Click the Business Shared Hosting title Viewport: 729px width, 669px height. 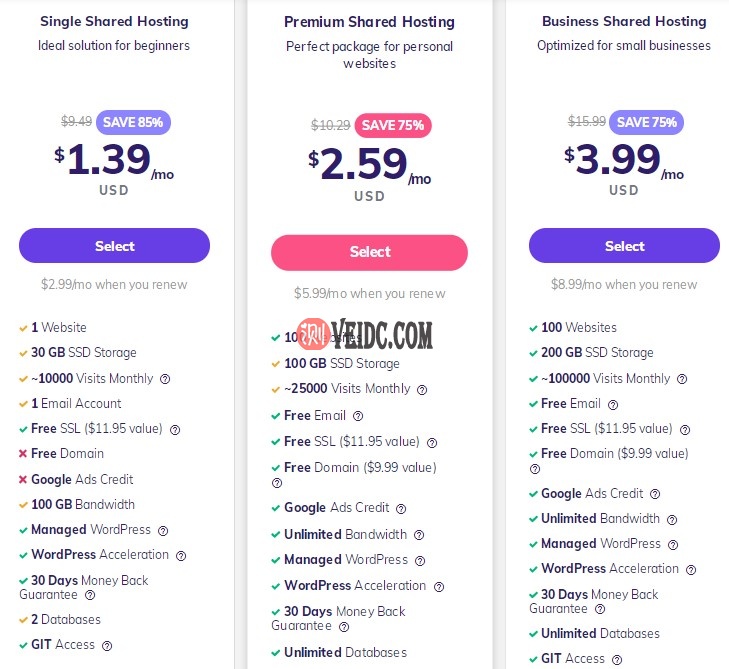click(624, 21)
